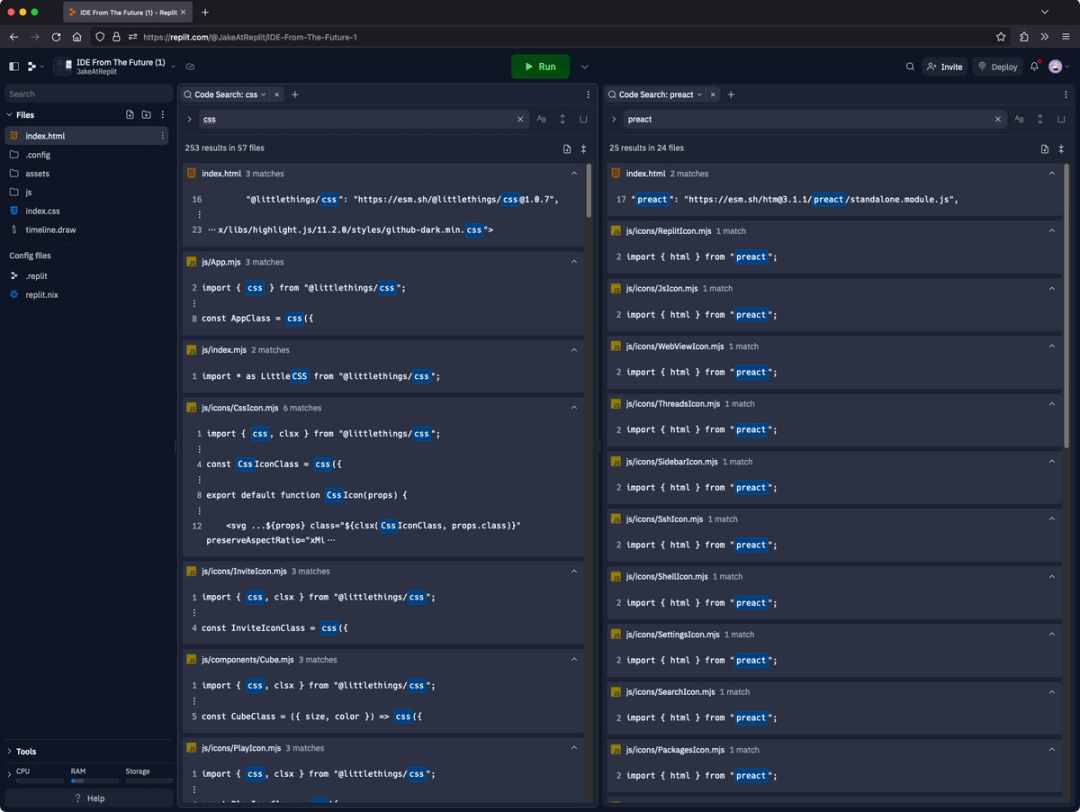
Task: Open the index.html file options menu
Action: (x=163, y=135)
